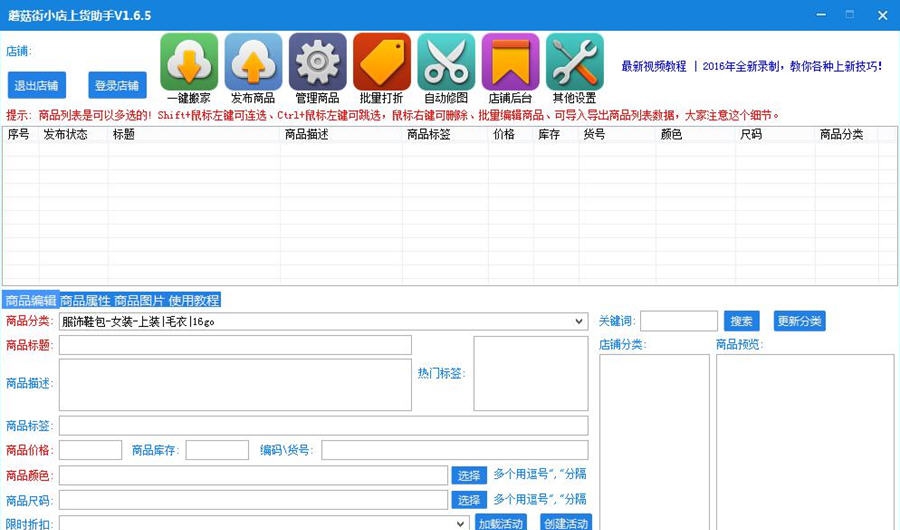The width and height of the screenshot is (900, 530).
Task: Focus the 商品库存 input field
Action: (x=217, y=450)
